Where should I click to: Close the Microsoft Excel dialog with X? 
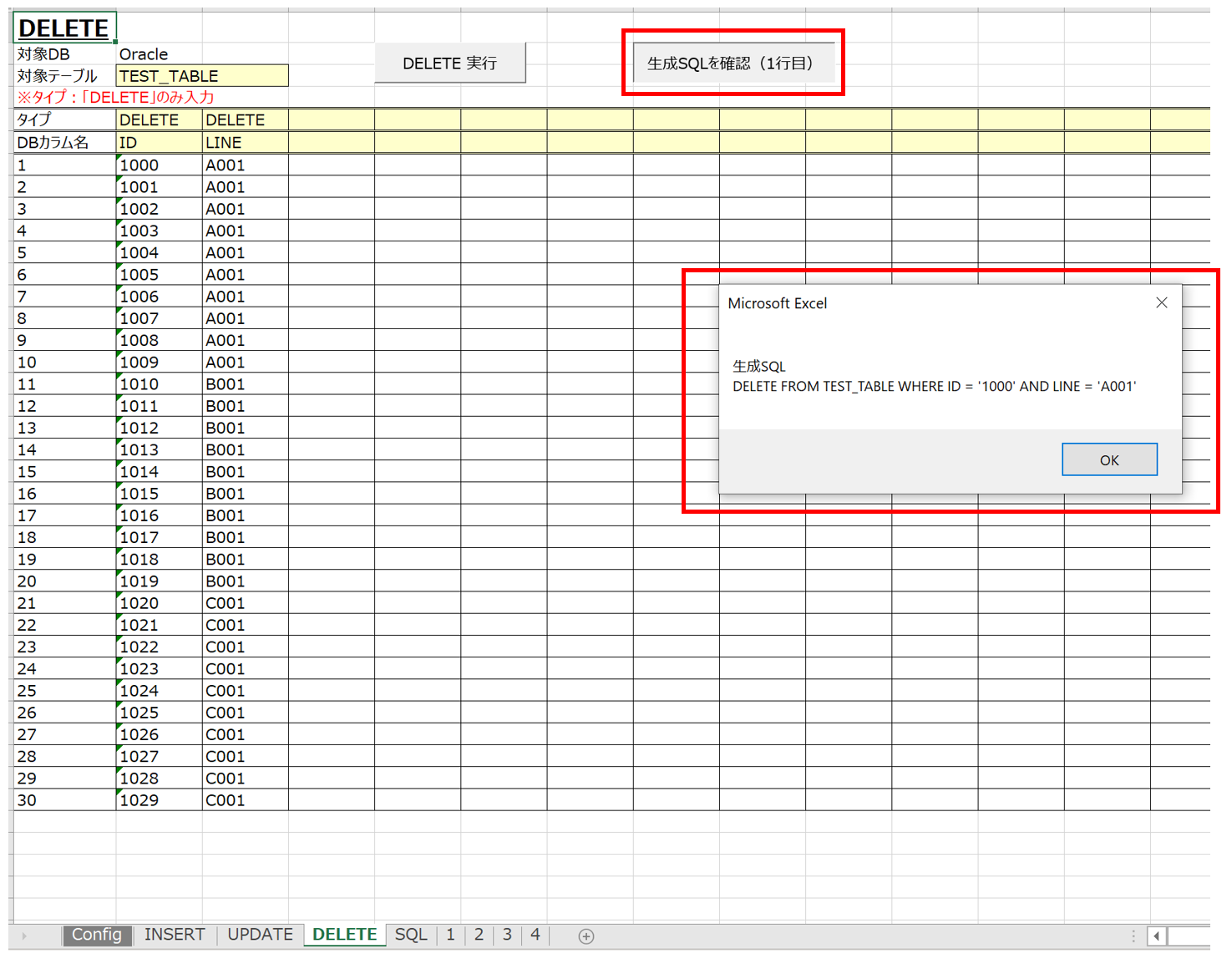coord(1161,302)
